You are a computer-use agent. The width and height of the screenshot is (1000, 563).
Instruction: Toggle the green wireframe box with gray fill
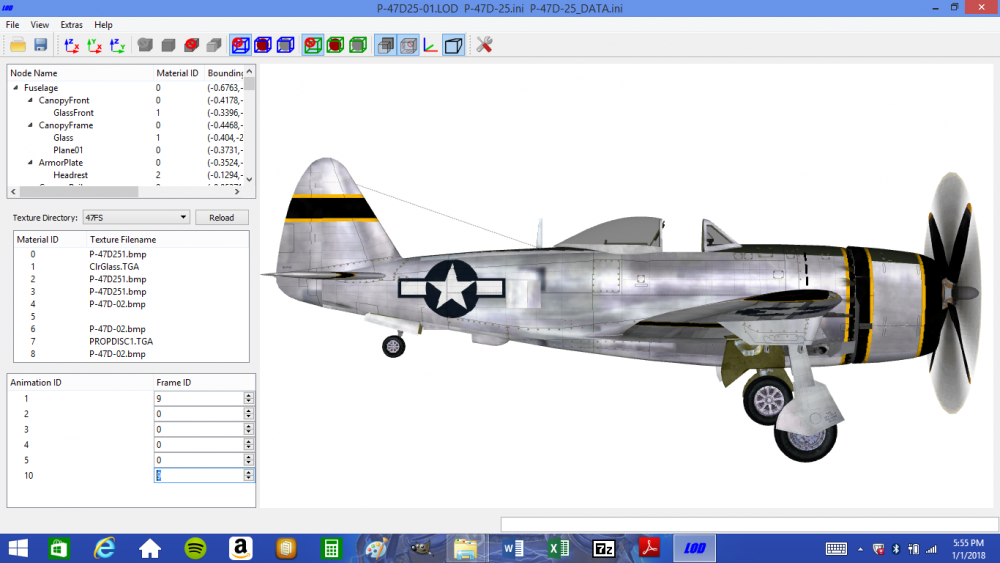point(358,45)
